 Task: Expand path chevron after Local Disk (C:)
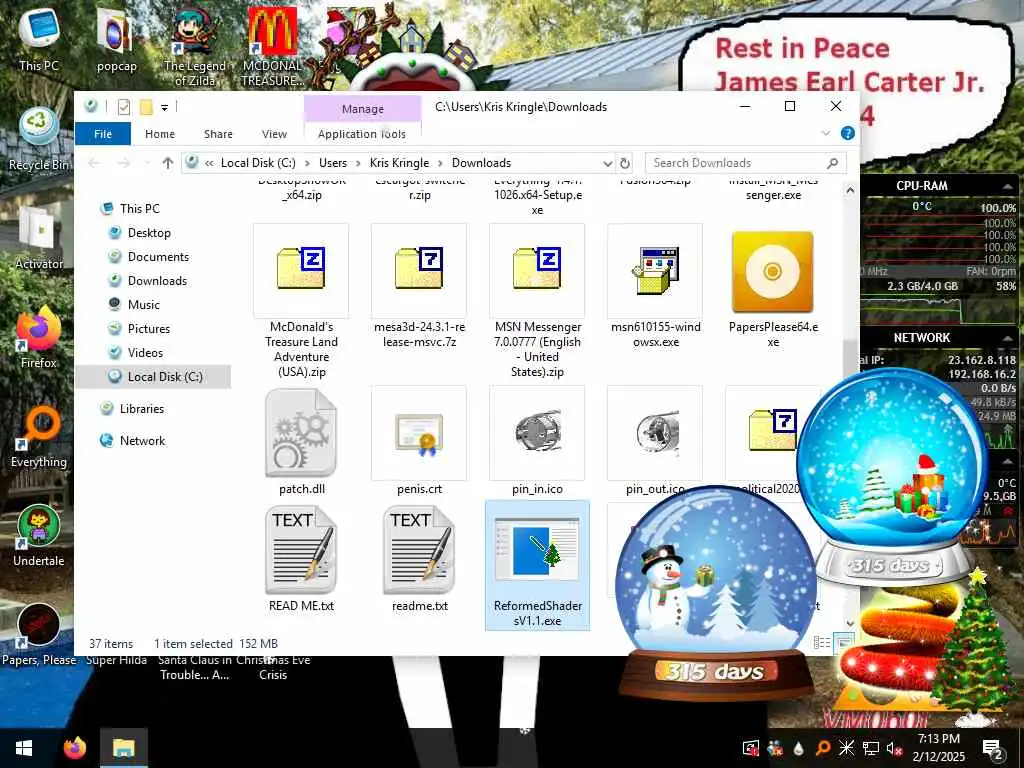307,163
